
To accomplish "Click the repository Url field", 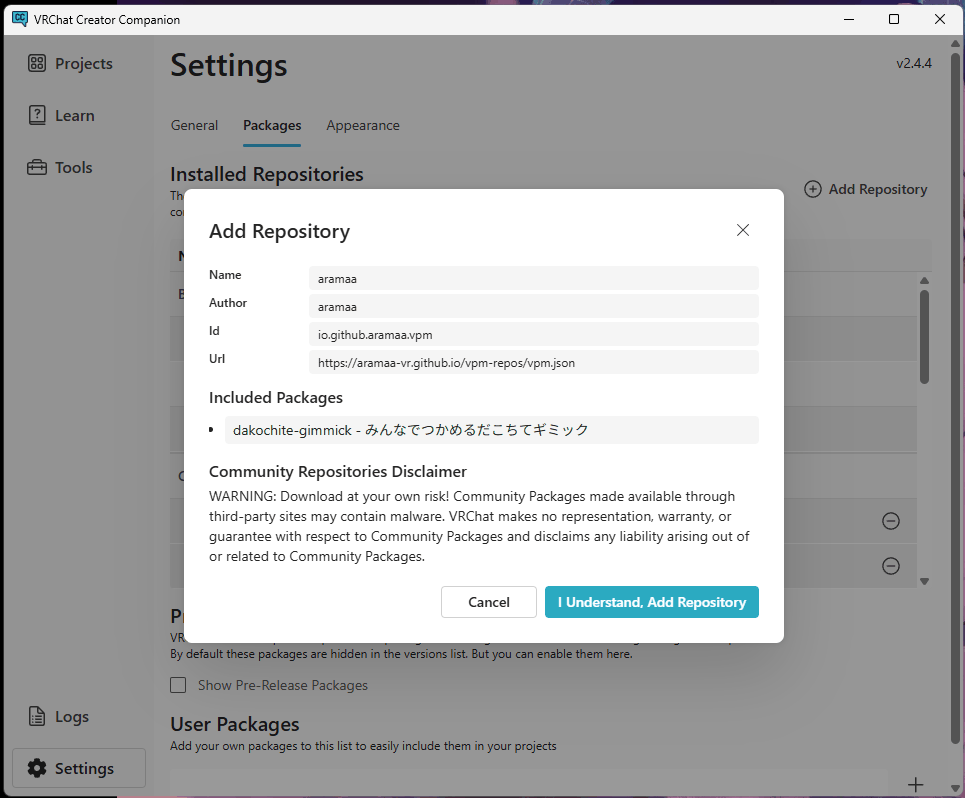I will (533, 363).
